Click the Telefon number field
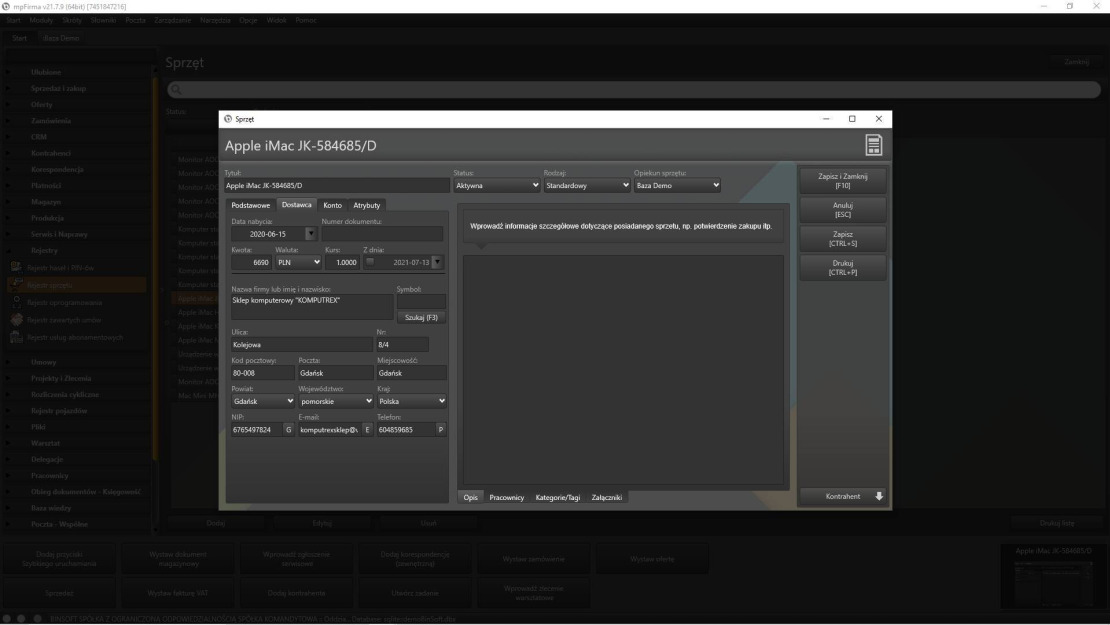1110x625 pixels. click(405, 430)
